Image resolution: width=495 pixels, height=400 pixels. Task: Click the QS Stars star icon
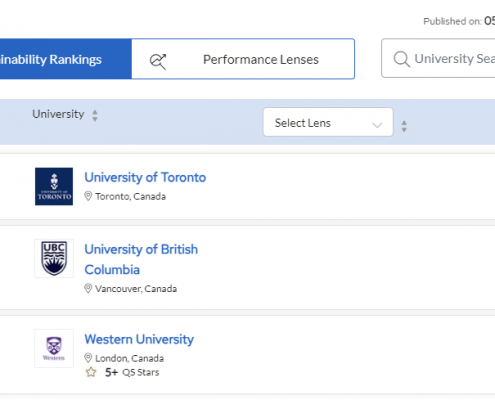point(91,372)
